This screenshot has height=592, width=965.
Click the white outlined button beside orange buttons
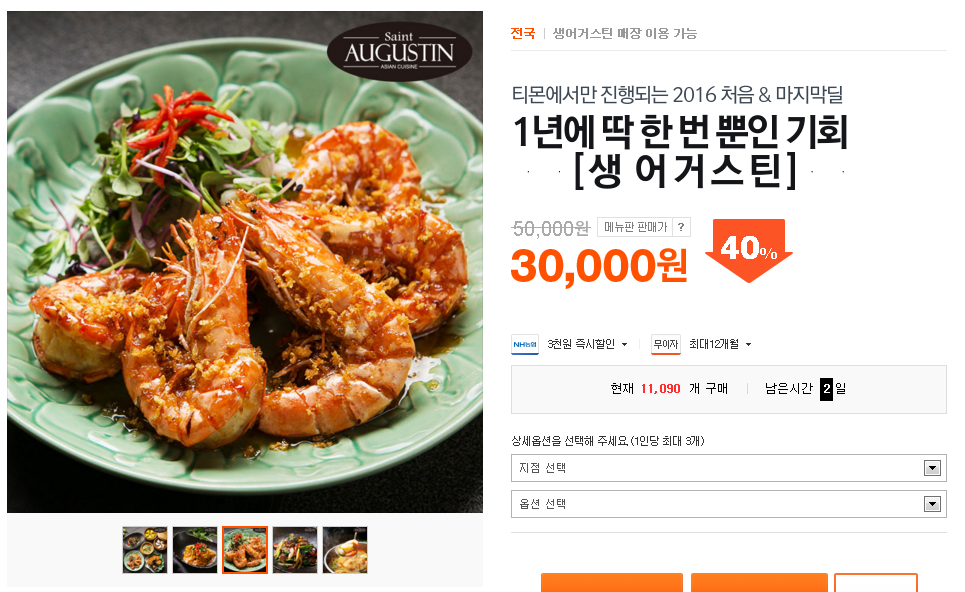pos(876,583)
